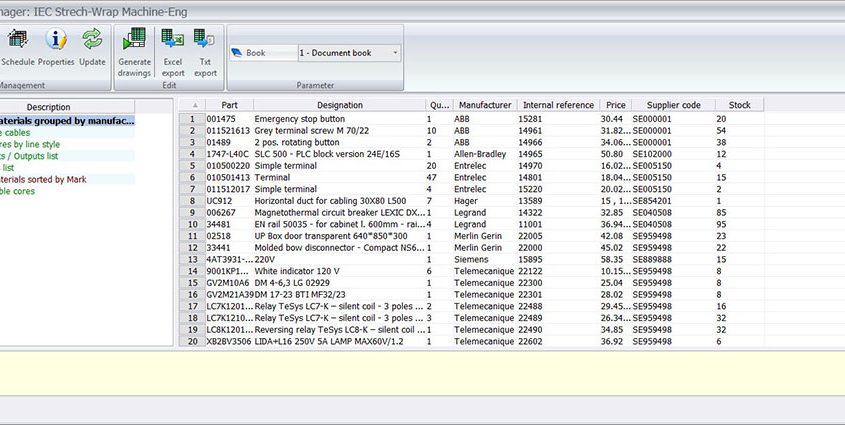Click the Supplier code column header

pos(674,105)
